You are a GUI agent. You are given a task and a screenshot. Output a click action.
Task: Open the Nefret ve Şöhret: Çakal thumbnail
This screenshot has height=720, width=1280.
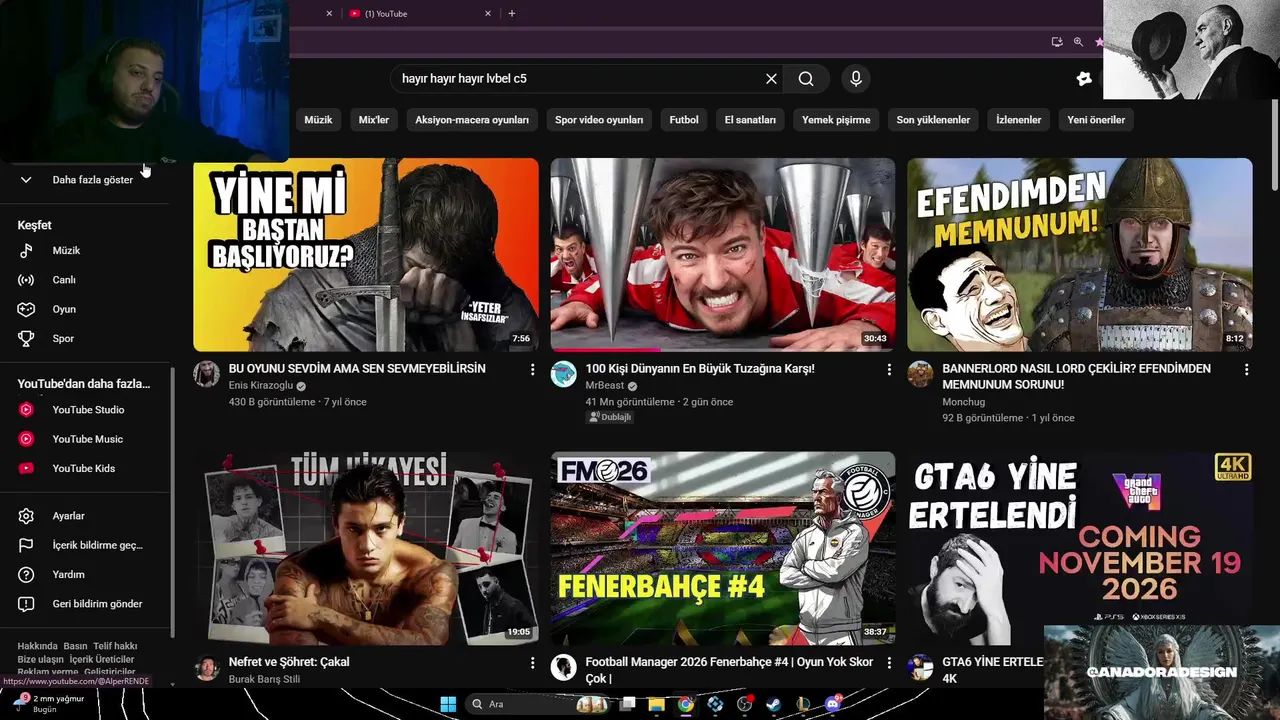click(x=366, y=548)
